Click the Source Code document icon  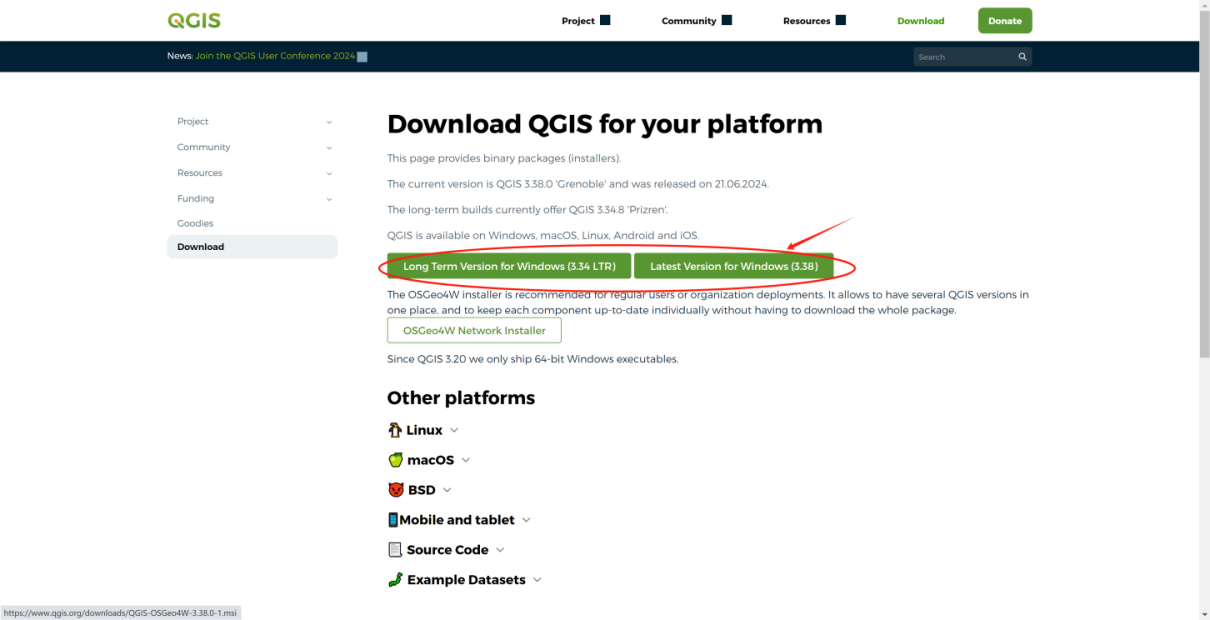[x=395, y=550]
